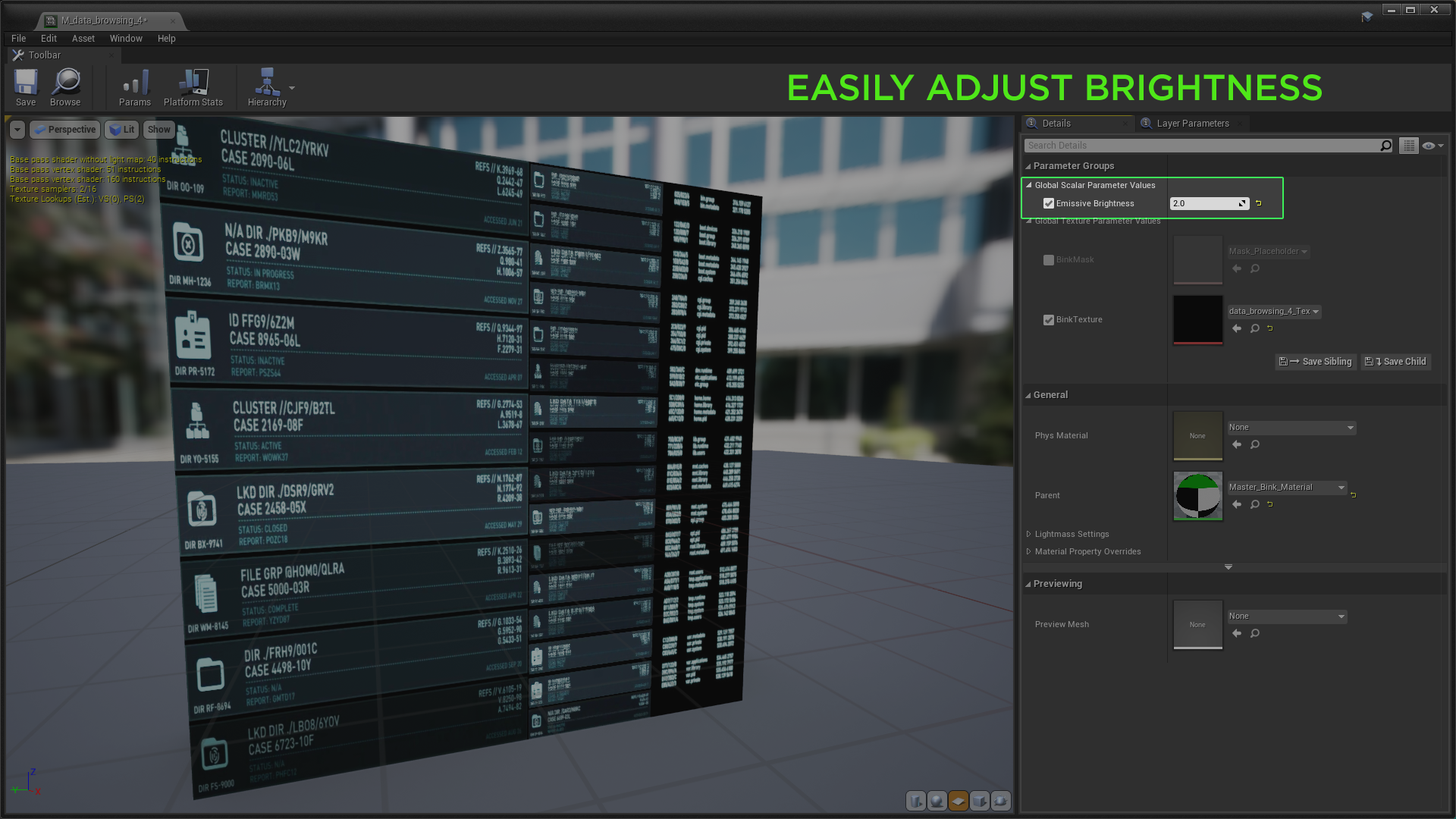Switch preview mesh to sphere

point(937,801)
